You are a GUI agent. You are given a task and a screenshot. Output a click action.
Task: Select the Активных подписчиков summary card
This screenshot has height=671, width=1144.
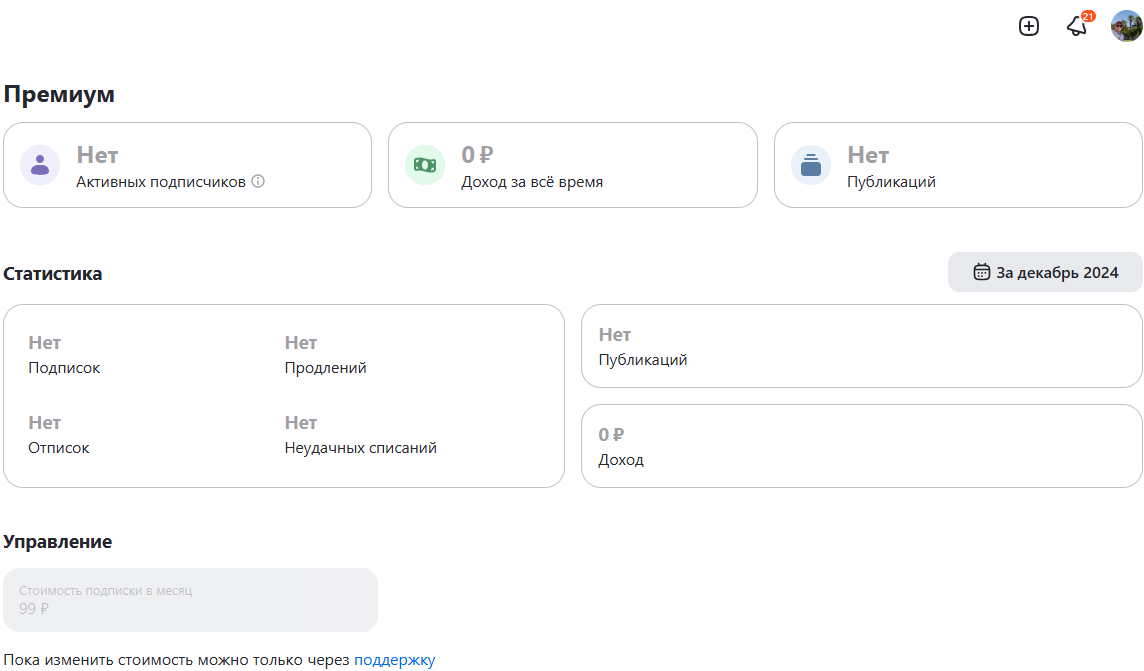click(187, 165)
